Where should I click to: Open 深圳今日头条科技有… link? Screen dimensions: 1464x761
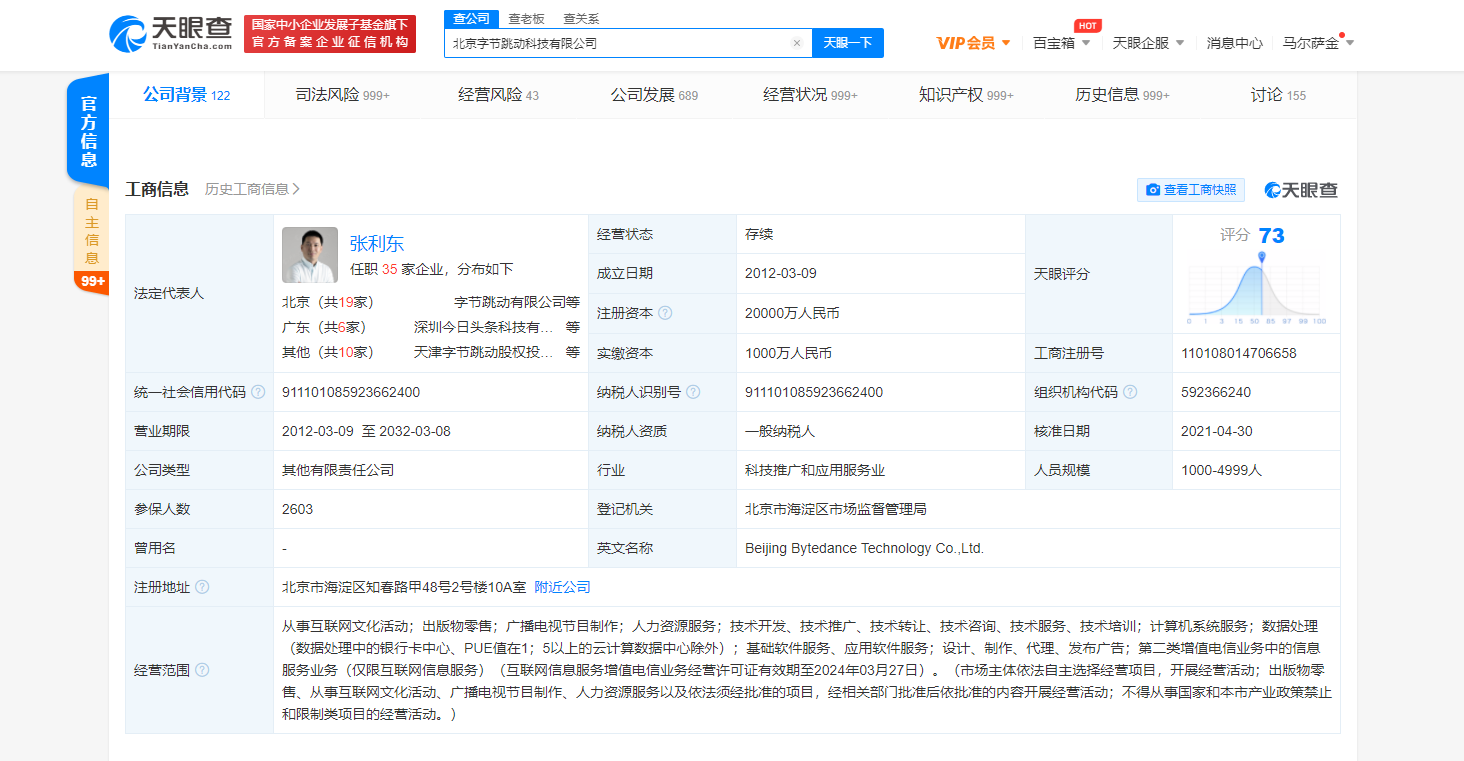[x=483, y=327]
